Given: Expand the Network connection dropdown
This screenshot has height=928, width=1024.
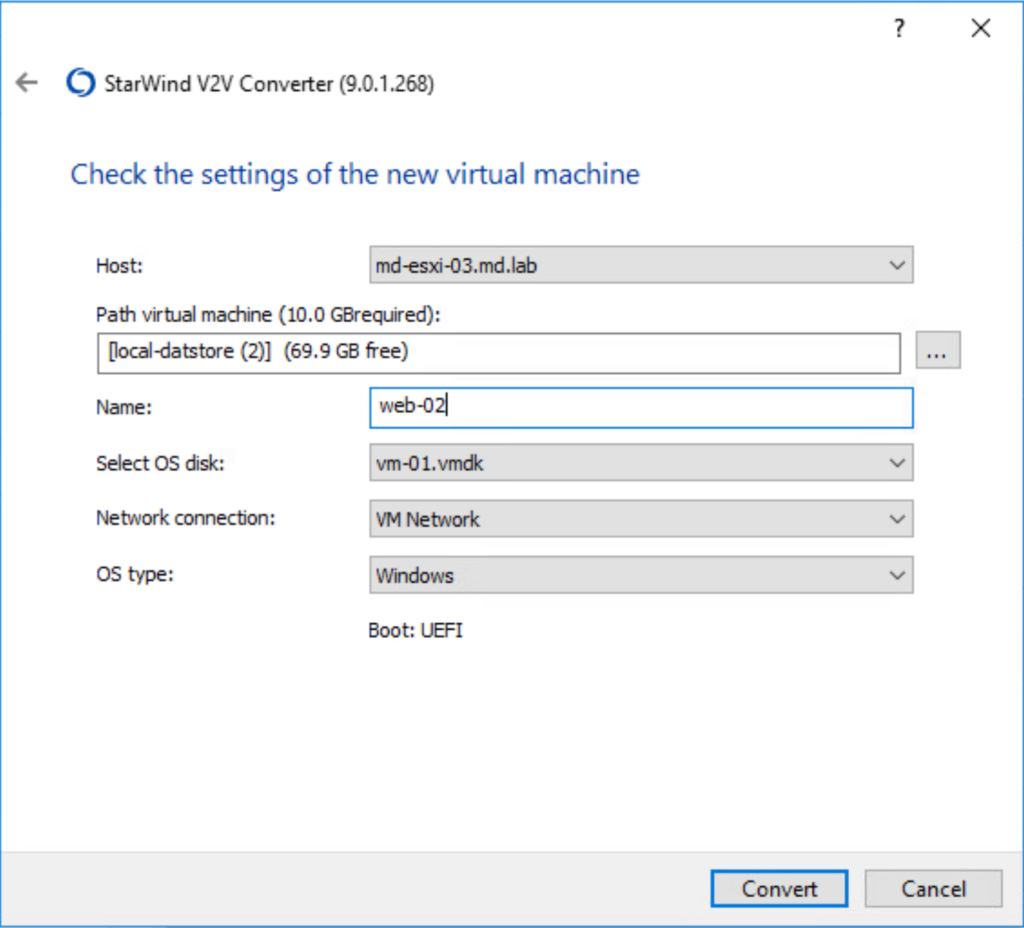Looking at the screenshot, I should 641,519.
